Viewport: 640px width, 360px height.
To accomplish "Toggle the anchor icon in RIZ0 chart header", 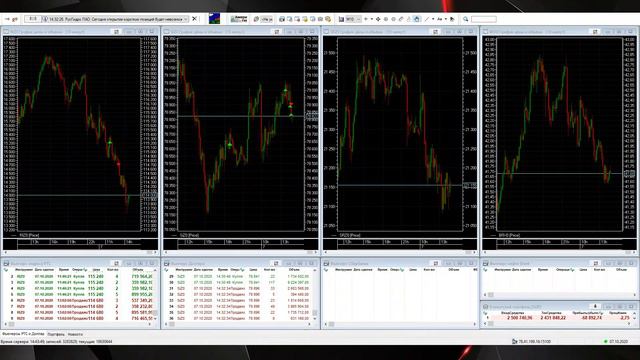I will [x=116, y=31].
